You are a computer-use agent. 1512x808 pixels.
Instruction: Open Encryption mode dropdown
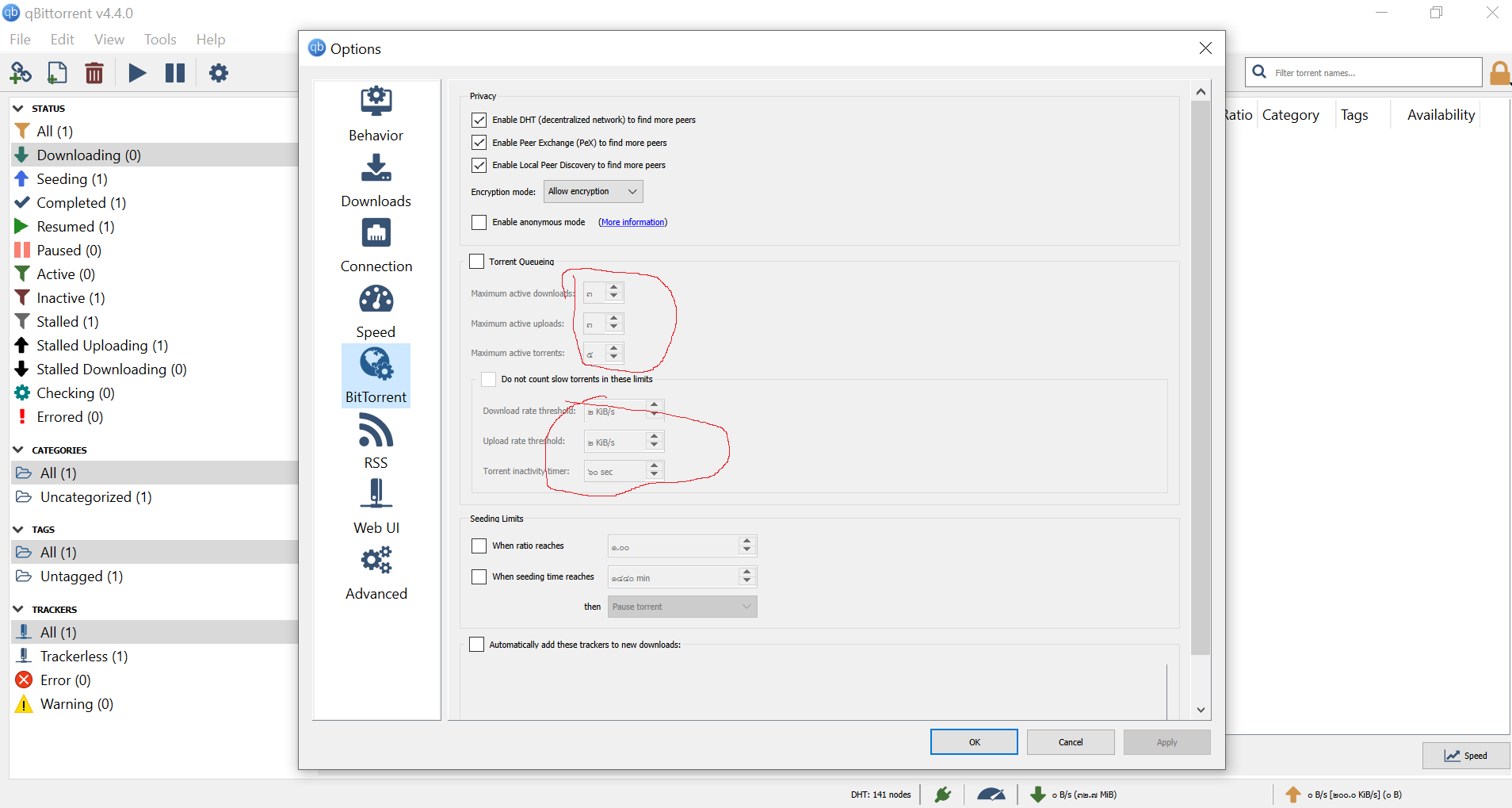point(593,191)
